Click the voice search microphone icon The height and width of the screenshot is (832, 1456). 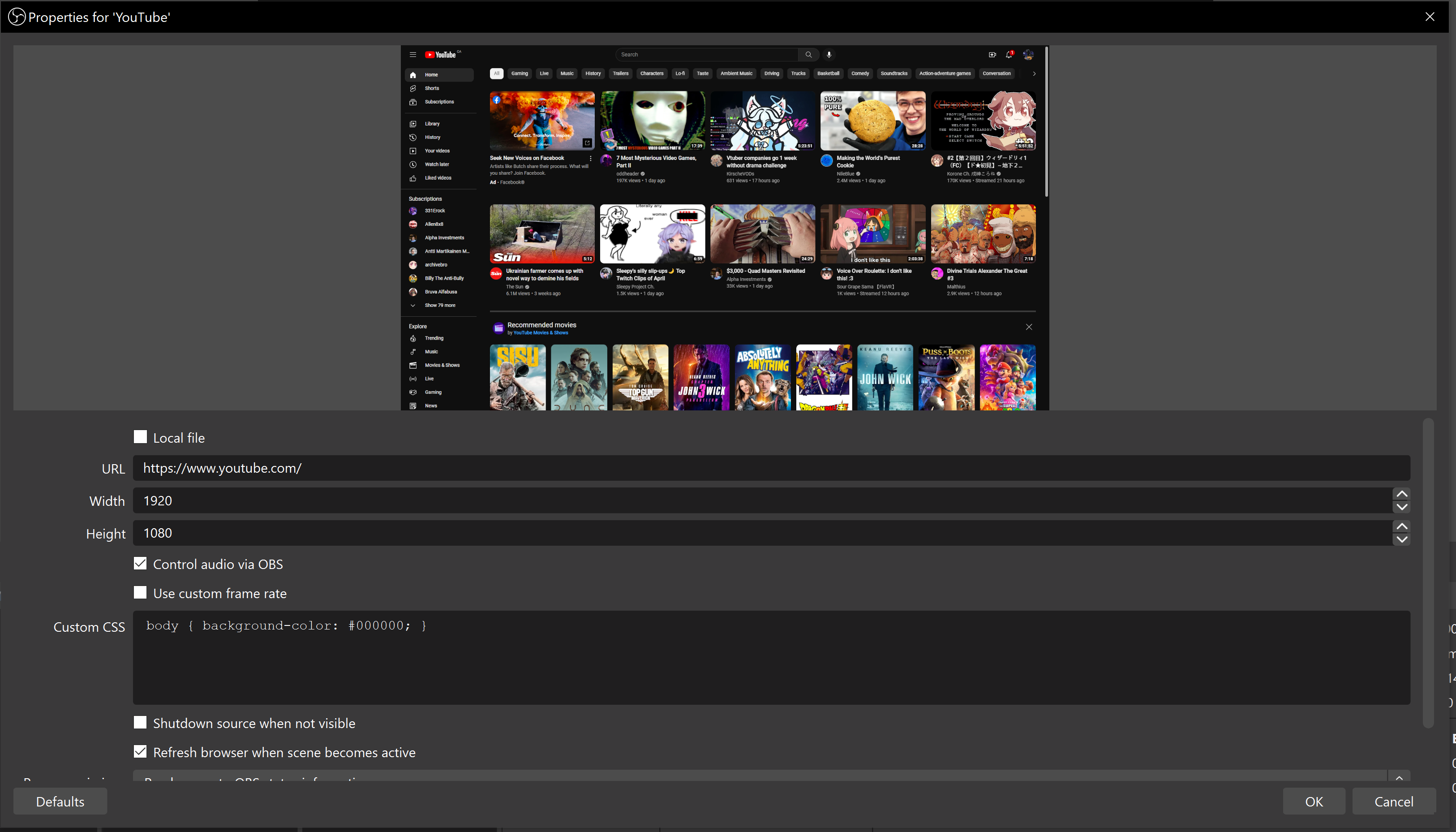[x=829, y=55]
